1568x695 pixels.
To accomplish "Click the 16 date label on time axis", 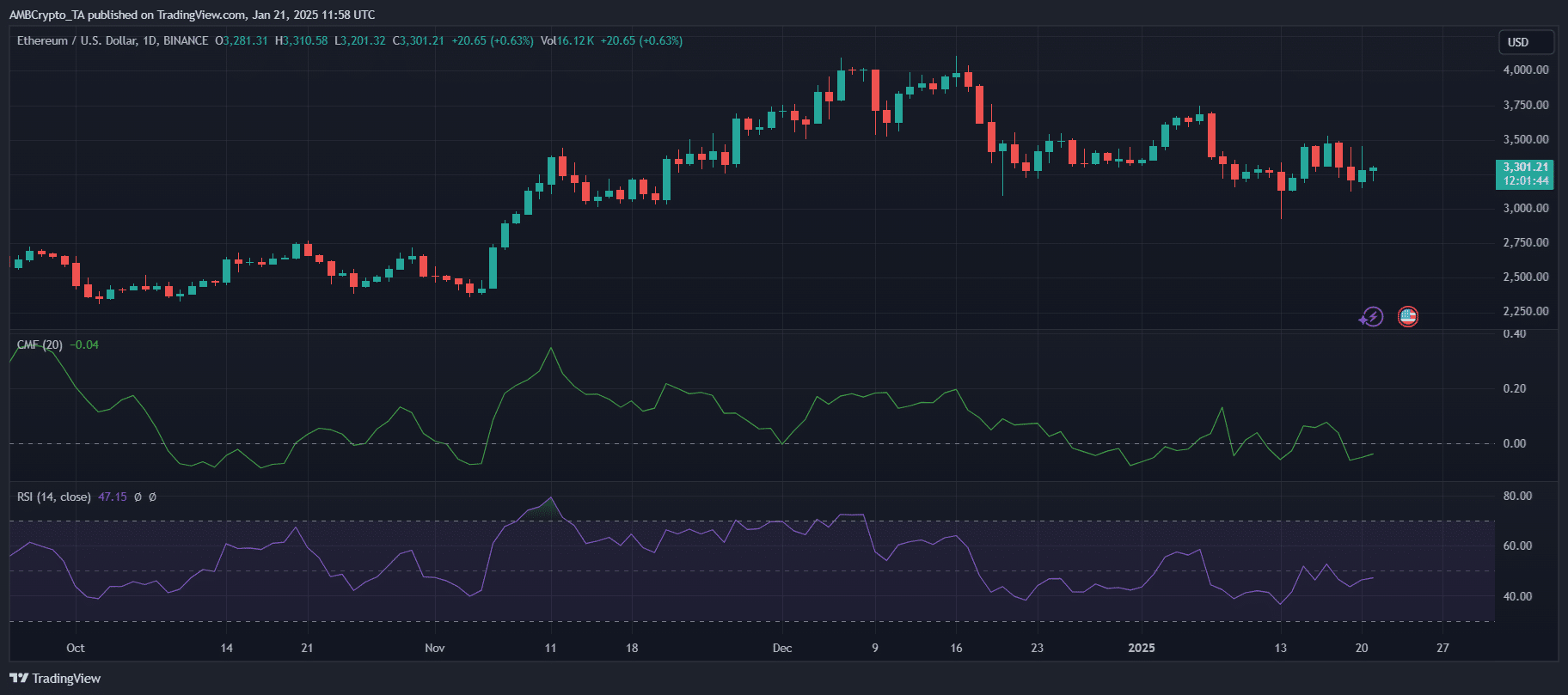I will [956, 648].
